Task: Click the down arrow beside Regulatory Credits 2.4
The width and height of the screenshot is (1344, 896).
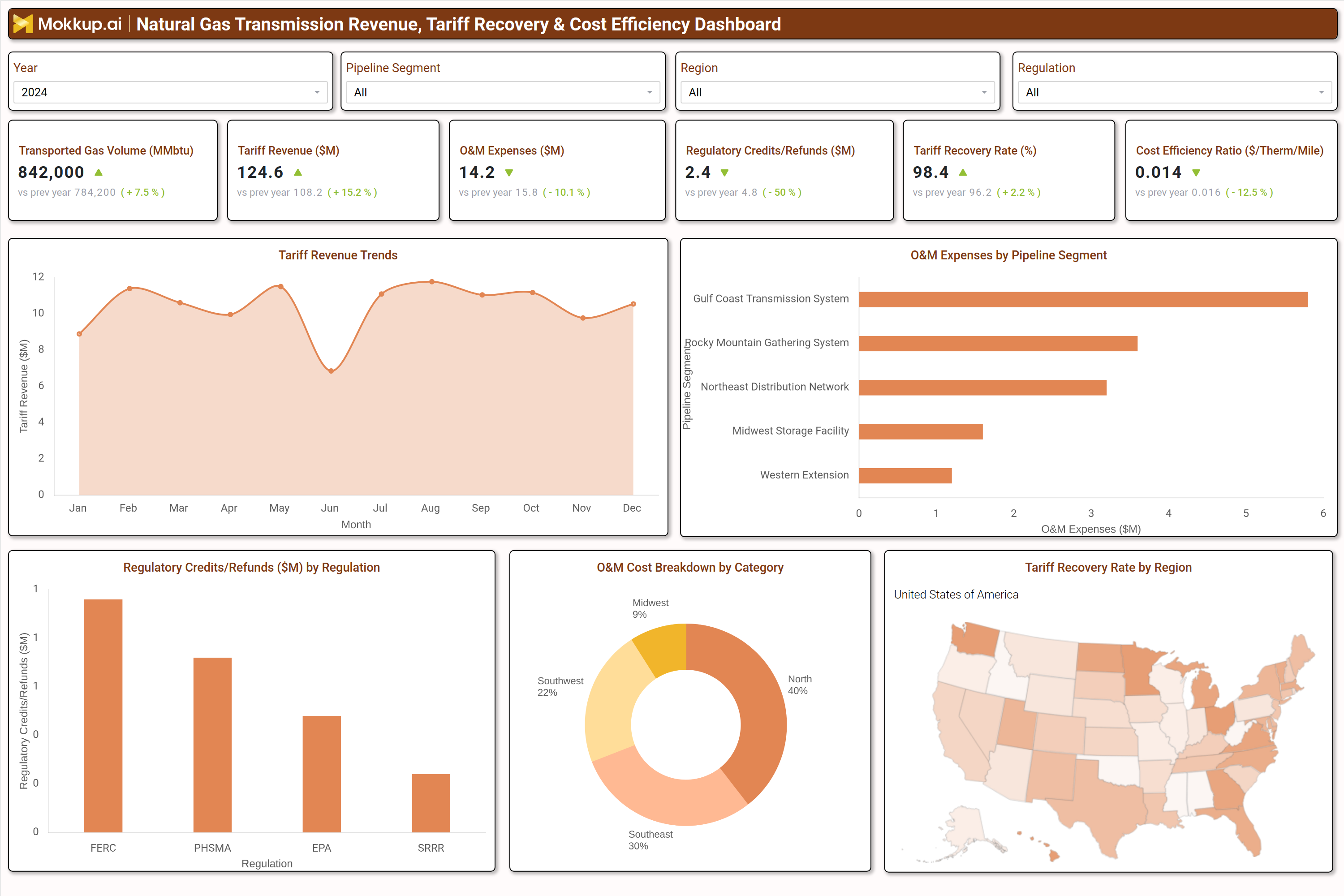Action: tap(724, 172)
